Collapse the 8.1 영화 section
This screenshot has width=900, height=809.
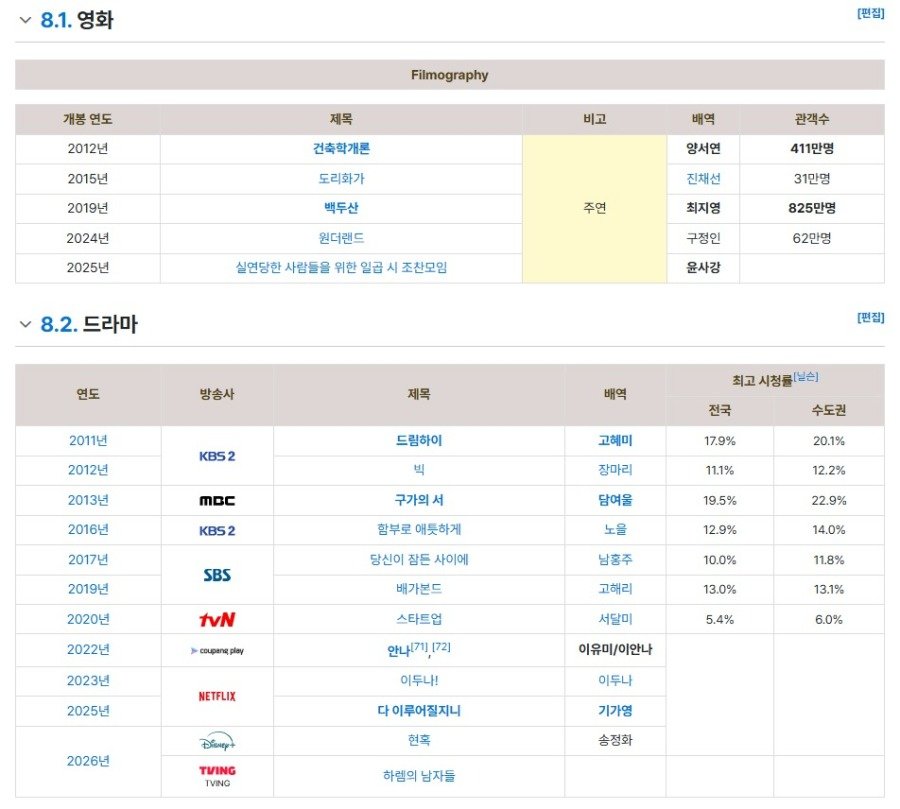[25, 20]
